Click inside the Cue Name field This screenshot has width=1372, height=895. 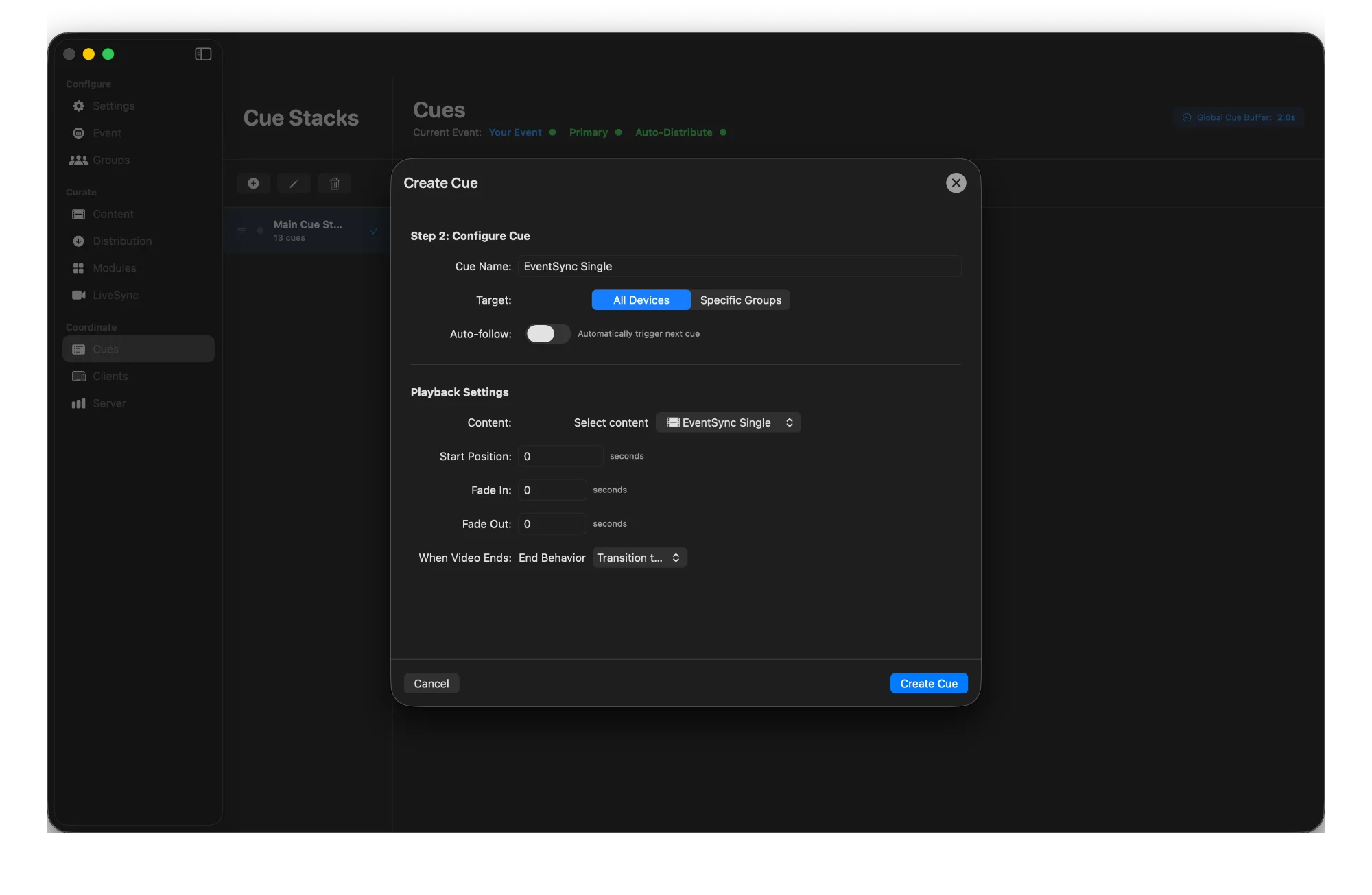pyautogui.click(x=740, y=266)
